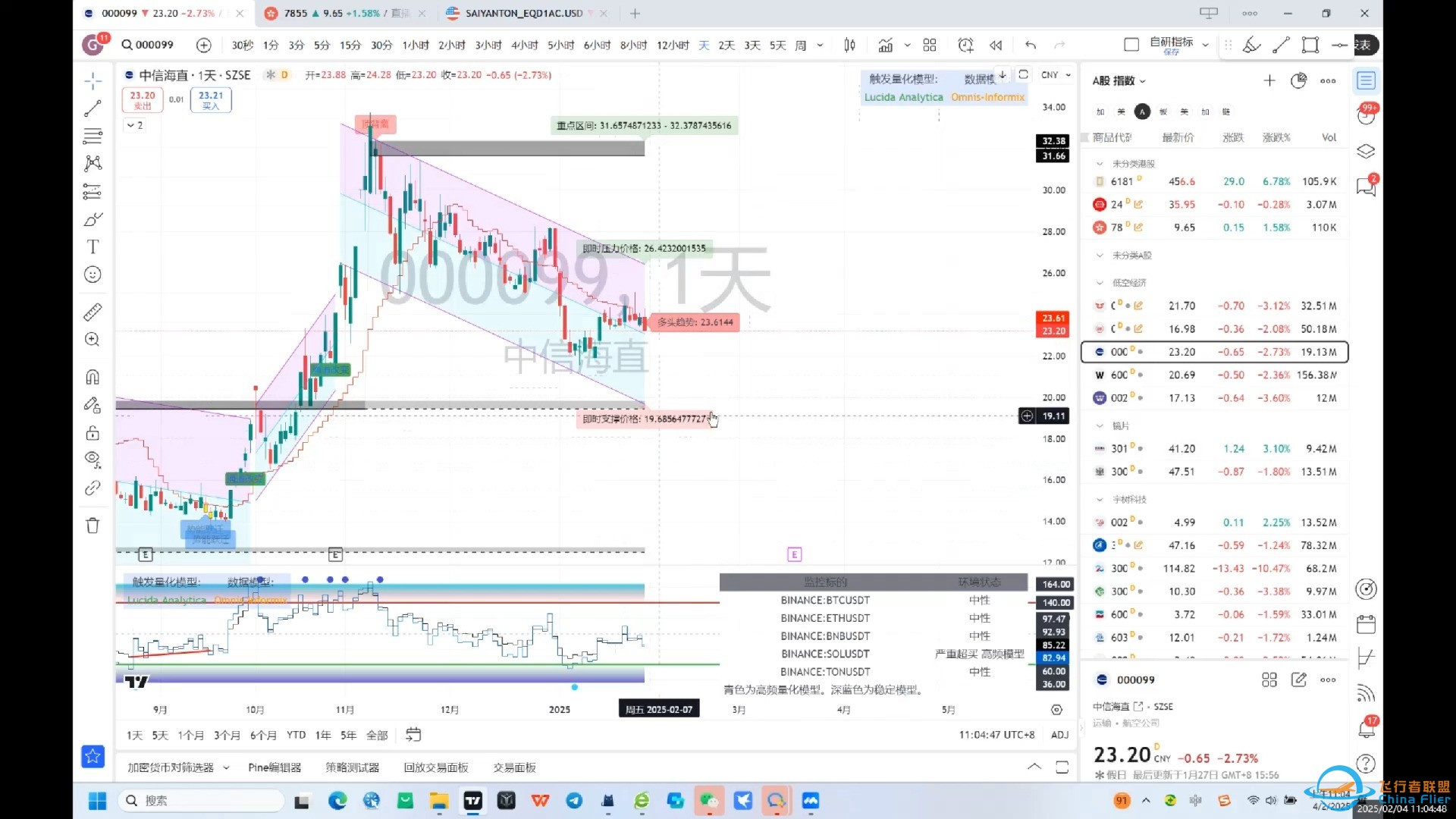Click the add symbol compare button
This screenshot has height=819, width=1456.
[203, 45]
